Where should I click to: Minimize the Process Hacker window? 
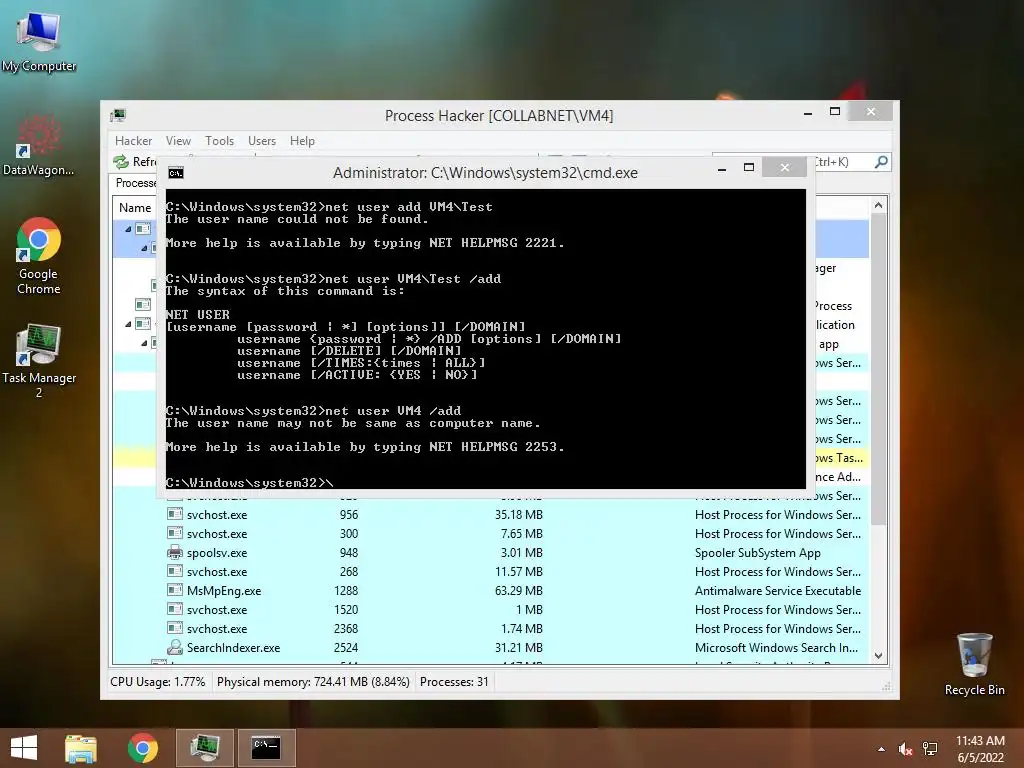point(808,112)
